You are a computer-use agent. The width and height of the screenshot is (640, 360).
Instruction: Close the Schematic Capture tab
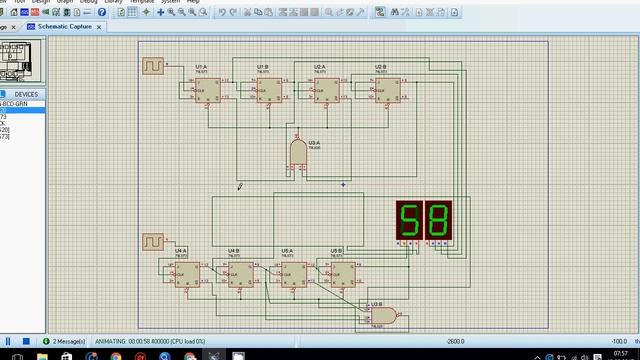point(99,27)
